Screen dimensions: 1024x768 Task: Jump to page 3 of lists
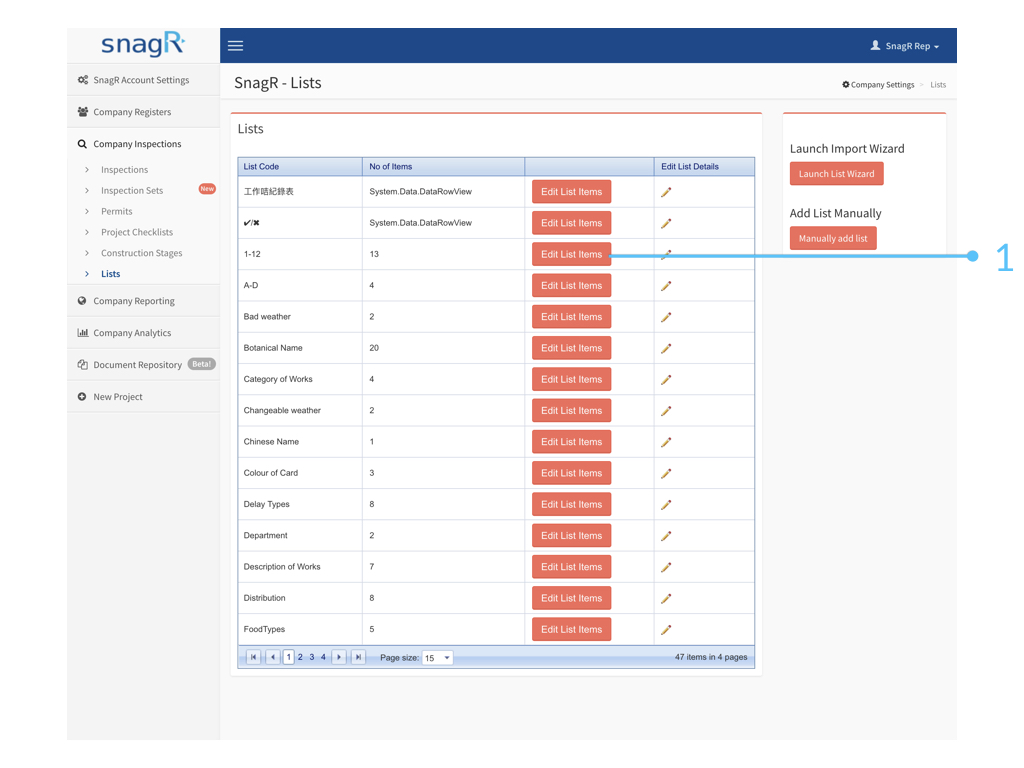click(x=312, y=658)
